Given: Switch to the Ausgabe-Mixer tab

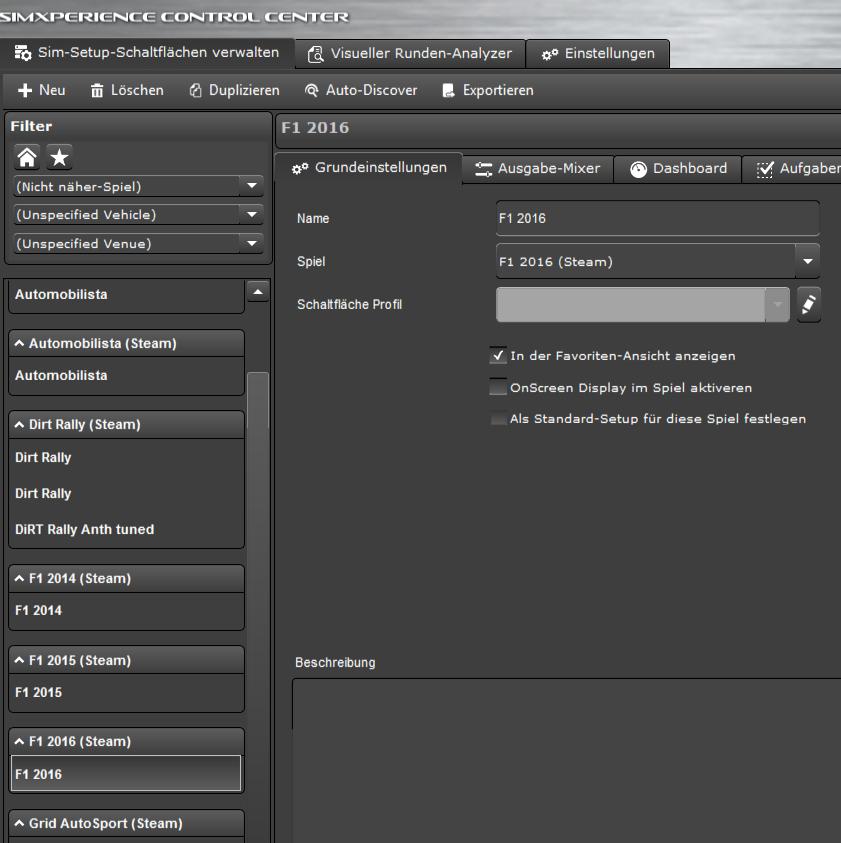Looking at the screenshot, I should click(x=538, y=169).
